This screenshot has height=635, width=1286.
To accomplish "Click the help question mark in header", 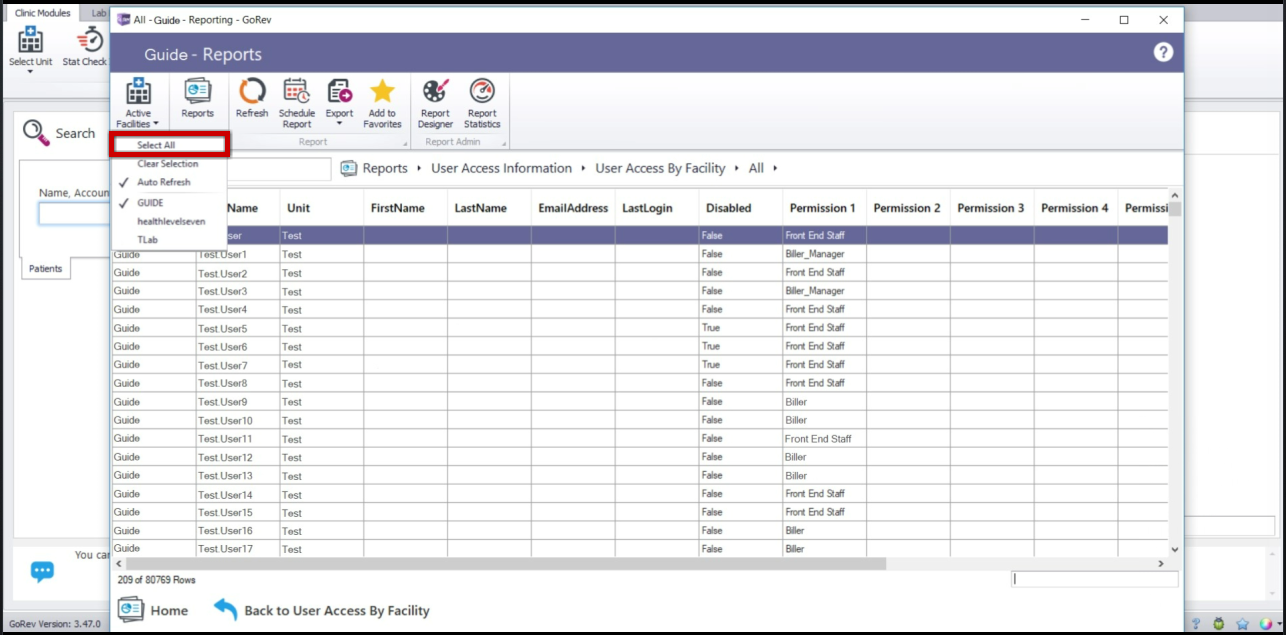I will (1163, 52).
